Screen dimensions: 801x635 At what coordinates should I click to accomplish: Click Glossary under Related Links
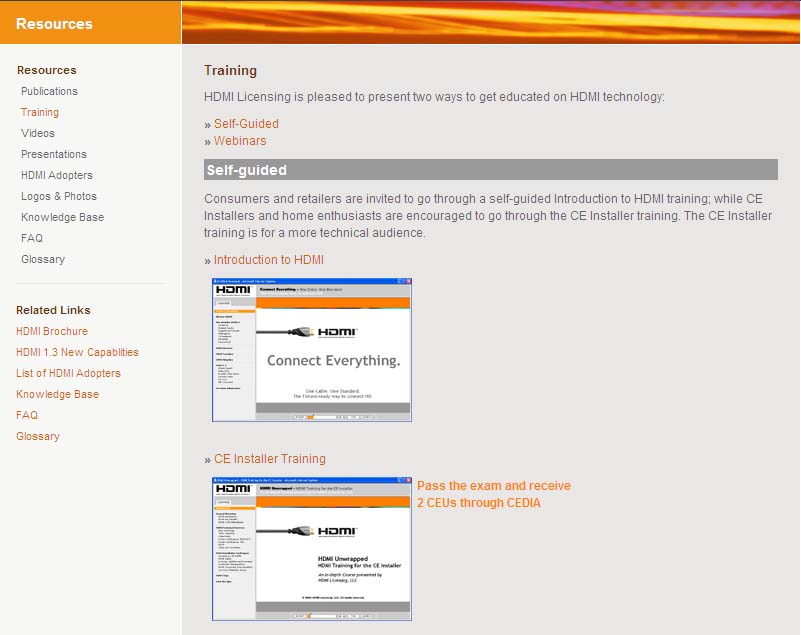tap(38, 436)
